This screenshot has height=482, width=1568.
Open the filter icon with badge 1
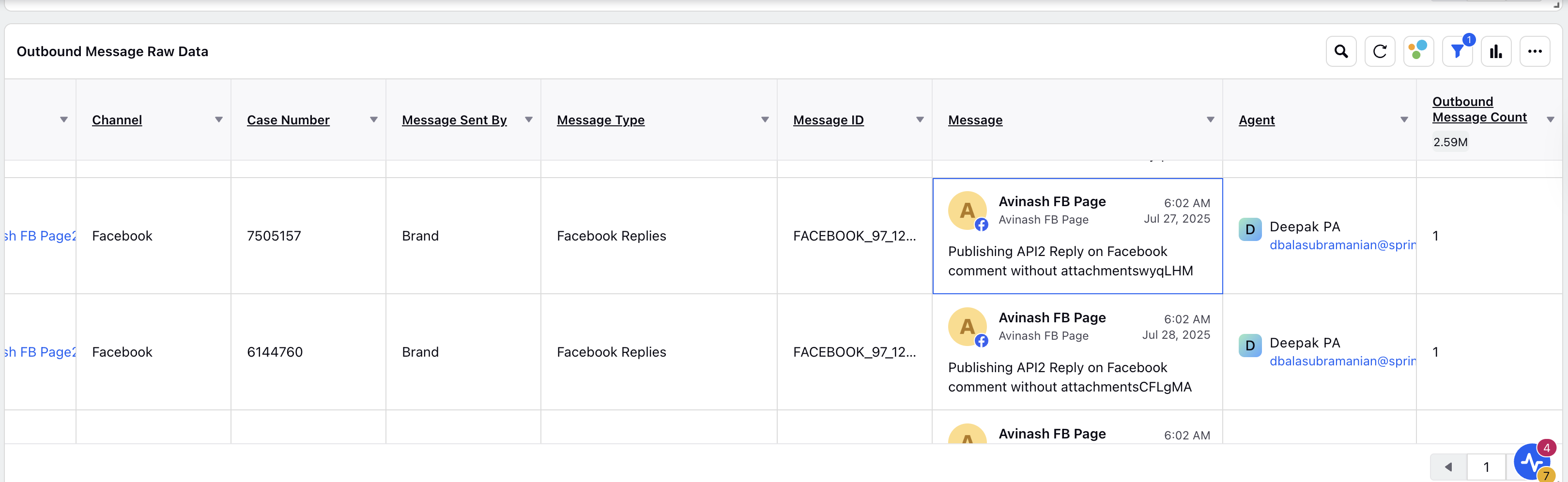1457,52
